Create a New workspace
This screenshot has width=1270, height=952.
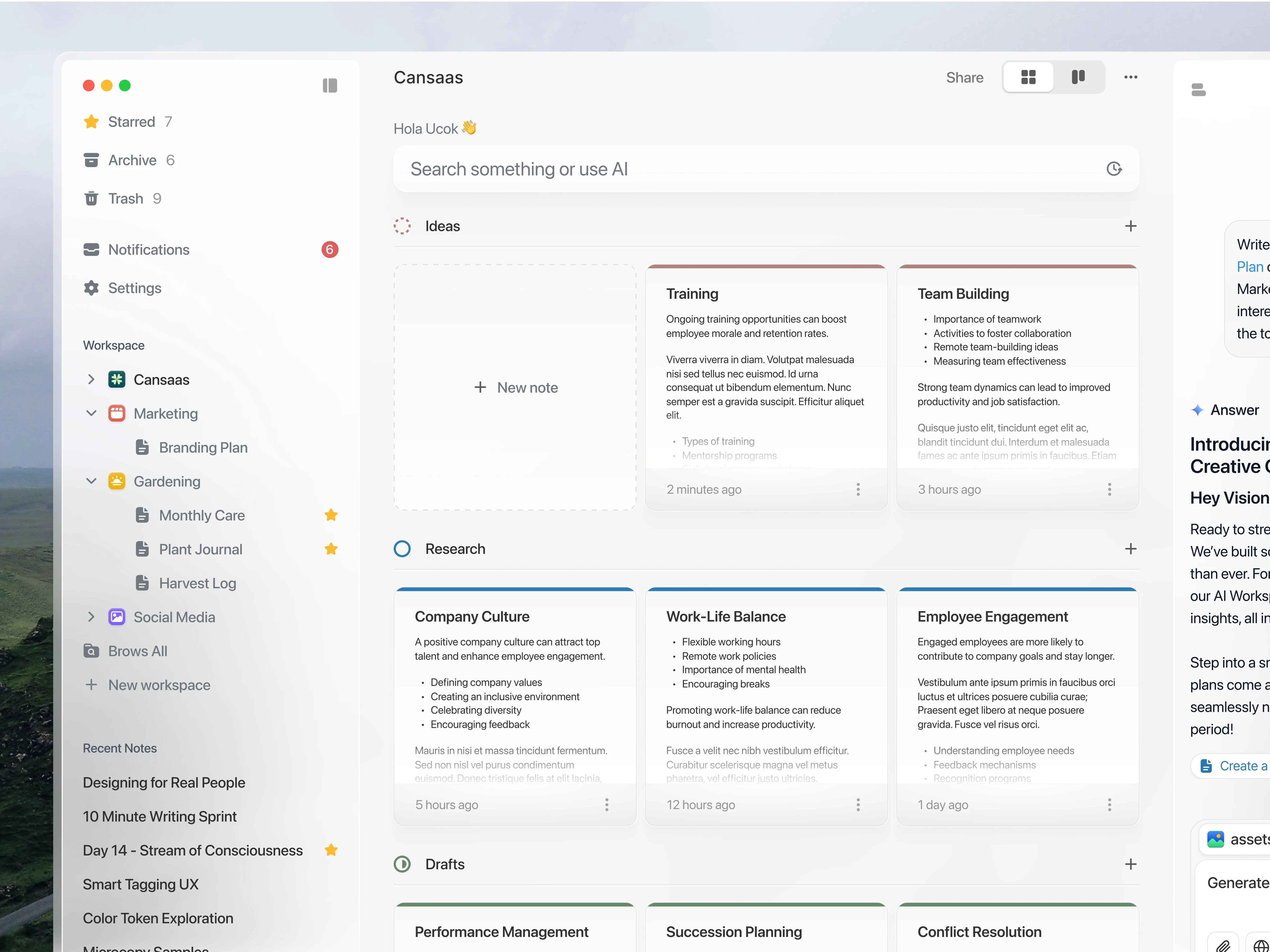coord(158,685)
